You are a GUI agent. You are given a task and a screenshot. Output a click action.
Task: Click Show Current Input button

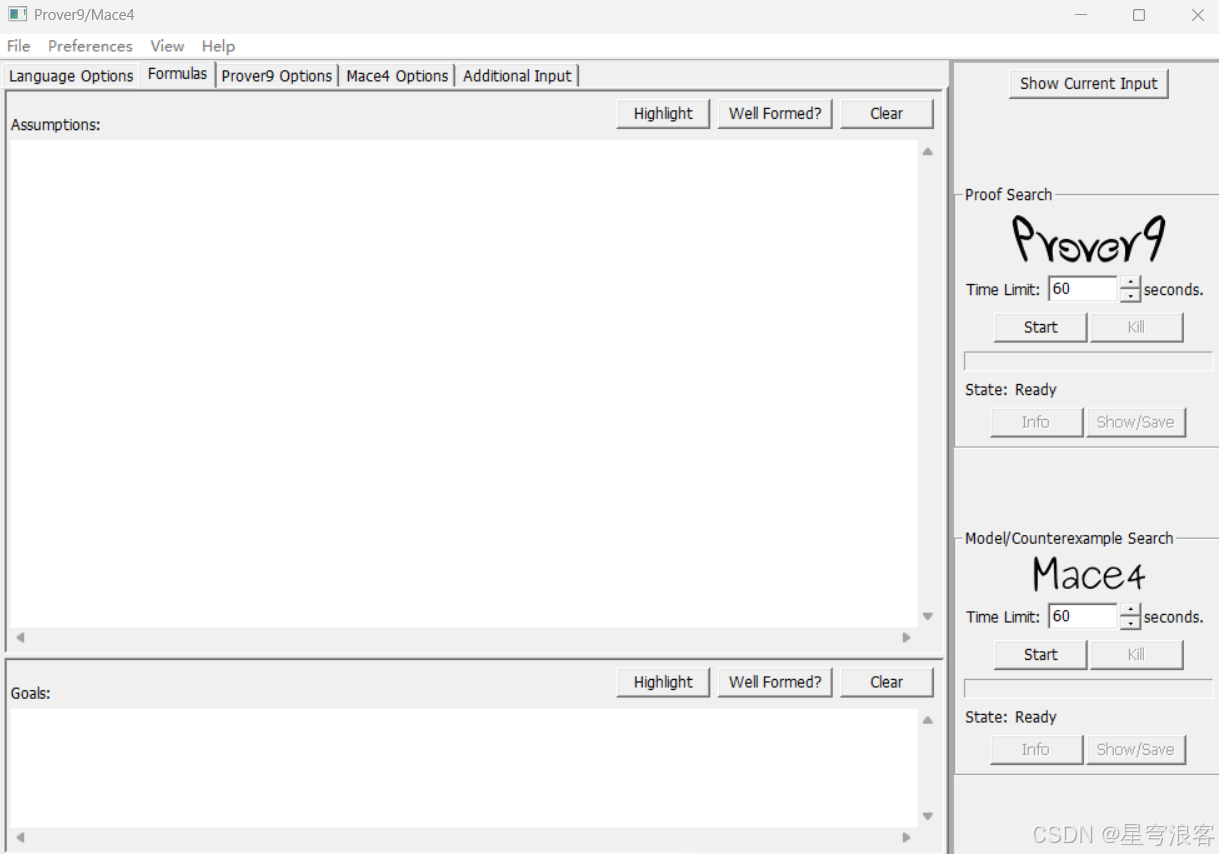(1088, 84)
